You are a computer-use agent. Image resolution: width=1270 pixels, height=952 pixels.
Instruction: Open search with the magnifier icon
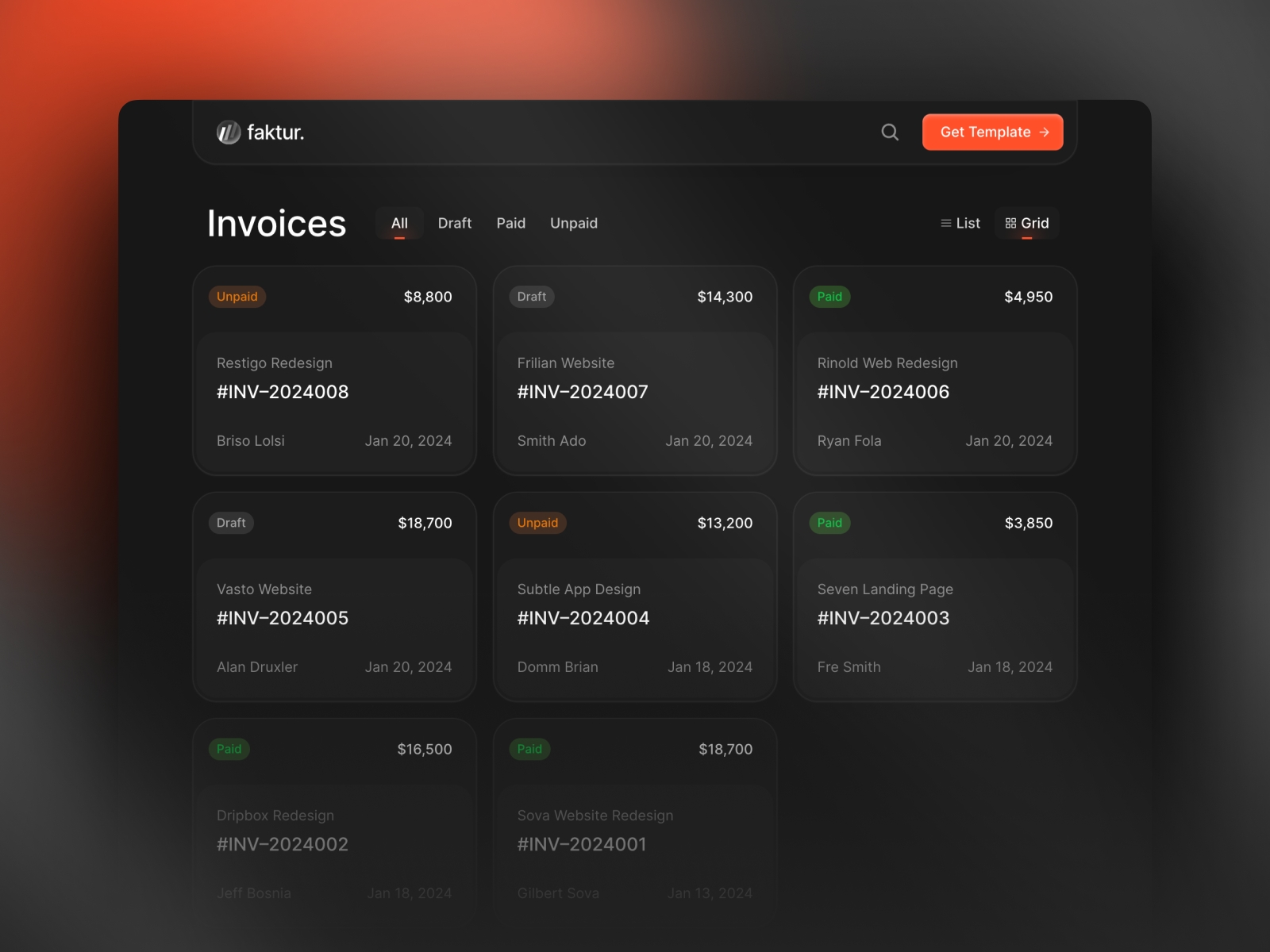(x=890, y=132)
